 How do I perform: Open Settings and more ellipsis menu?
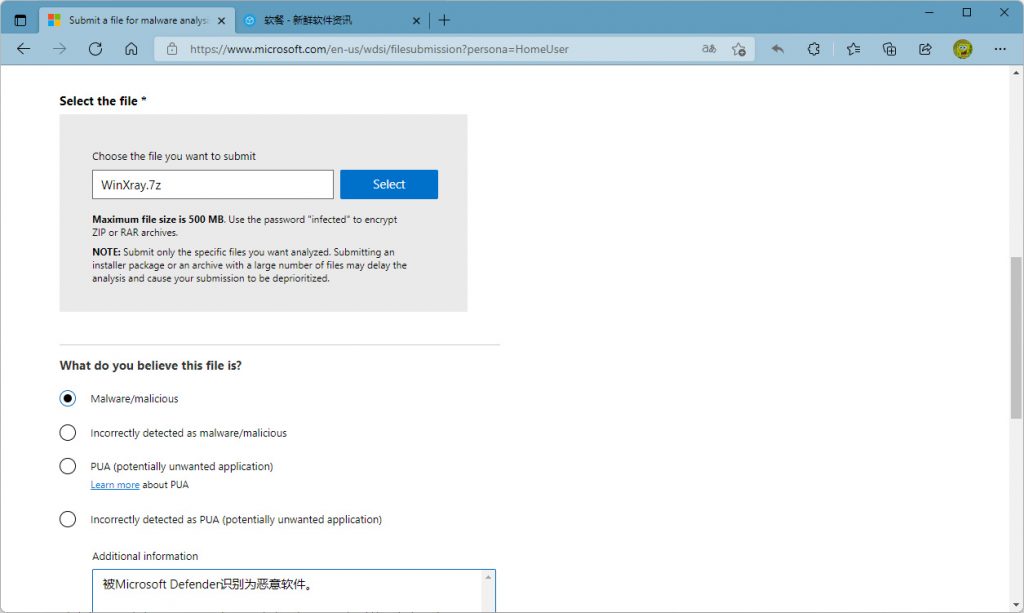click(1000, 49)
